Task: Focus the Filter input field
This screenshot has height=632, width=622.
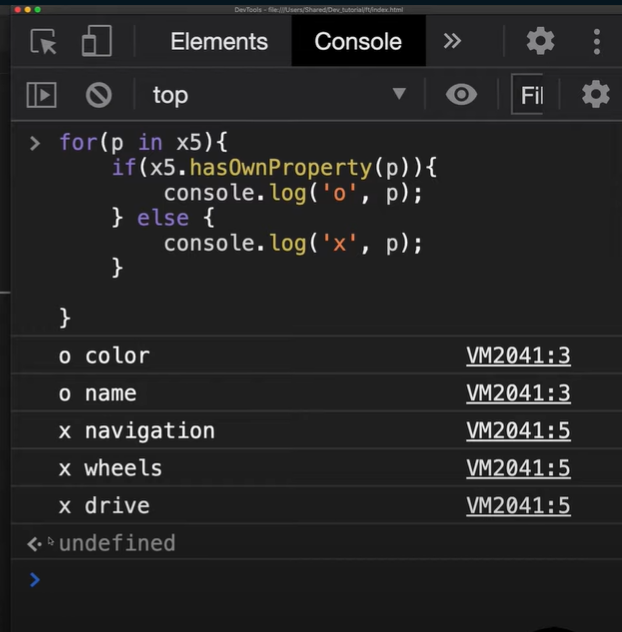Action: point(528,94)
